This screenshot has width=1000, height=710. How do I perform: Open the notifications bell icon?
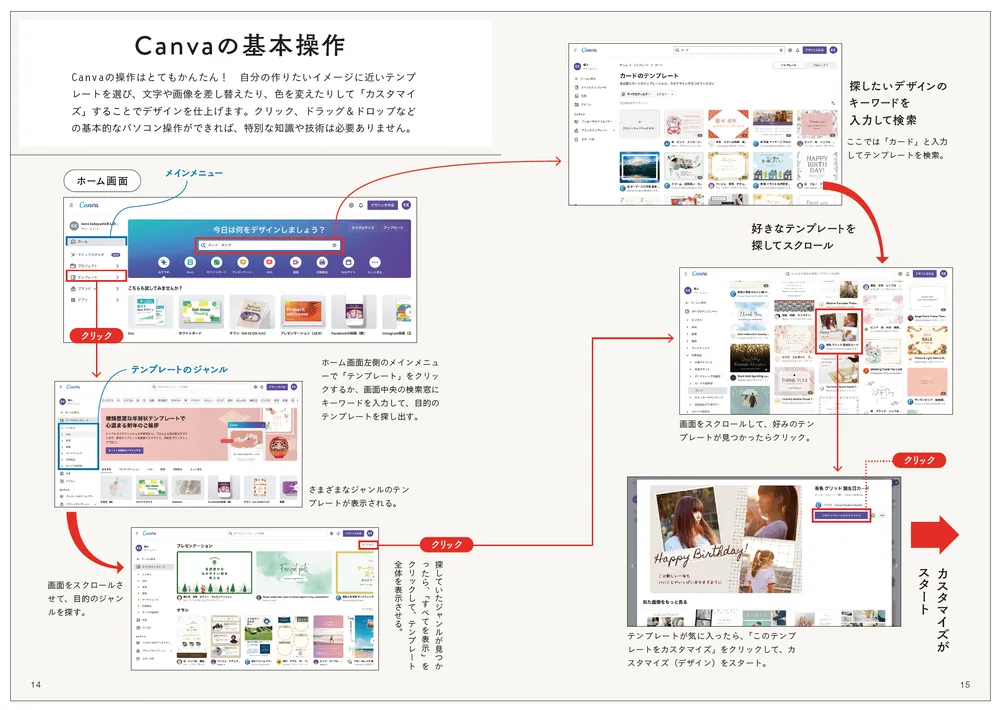click(361, 203)
